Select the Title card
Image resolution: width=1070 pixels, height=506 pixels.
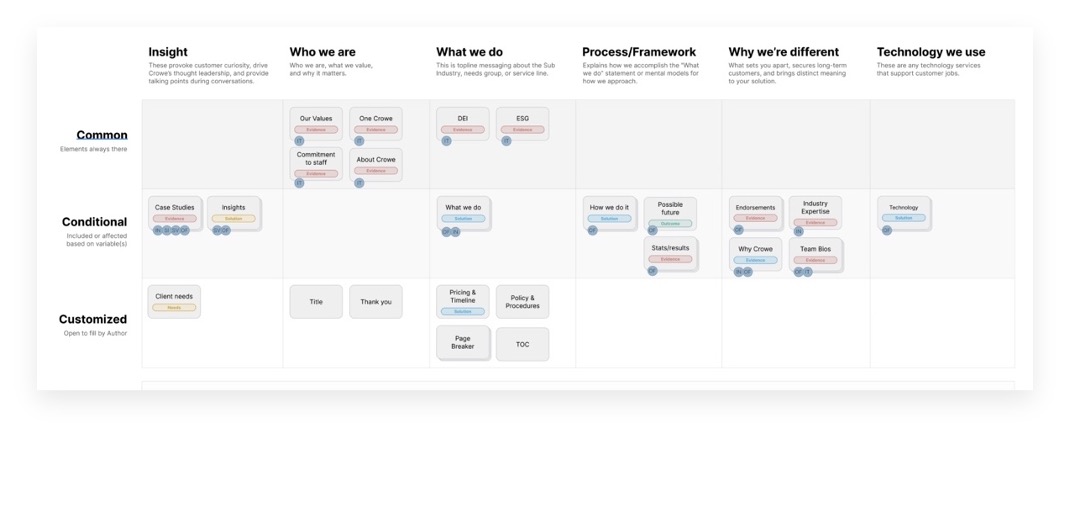(x=316, y=302)
